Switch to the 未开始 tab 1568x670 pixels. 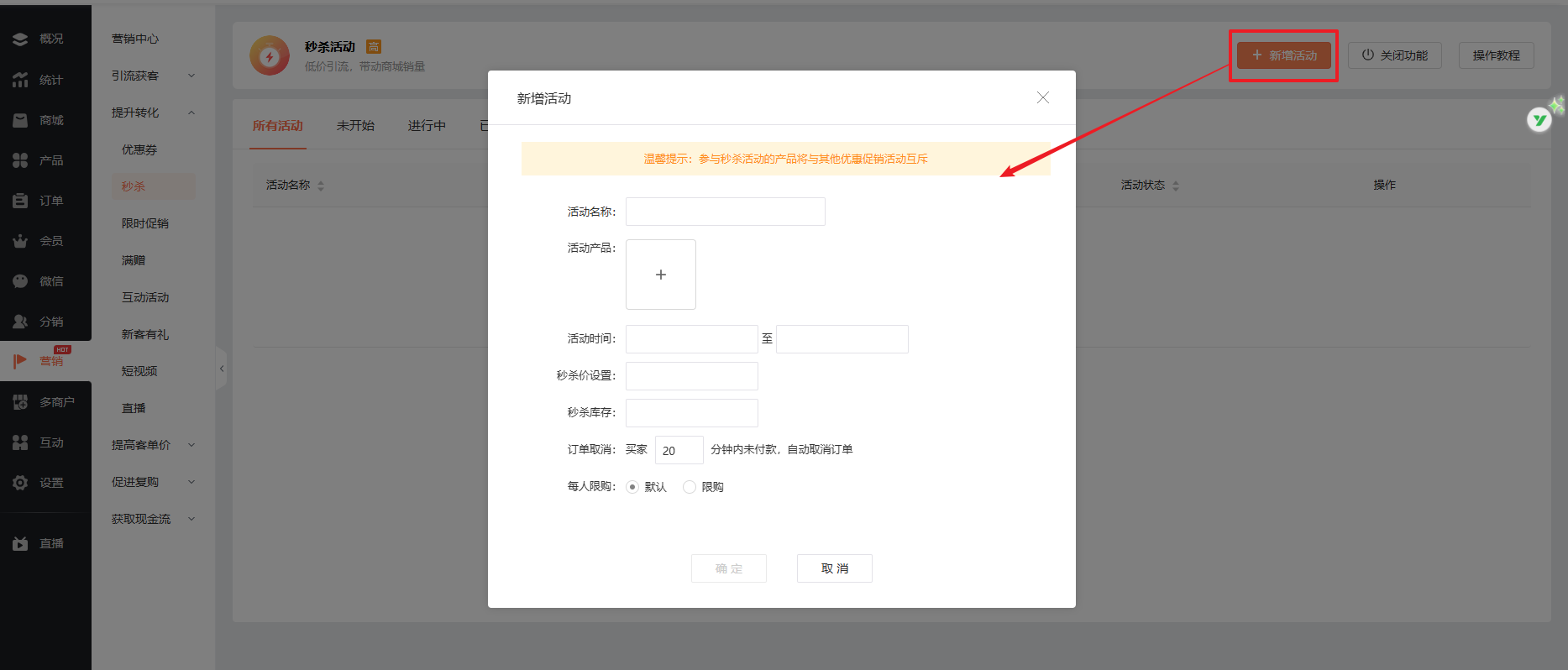tap(355, 126)
